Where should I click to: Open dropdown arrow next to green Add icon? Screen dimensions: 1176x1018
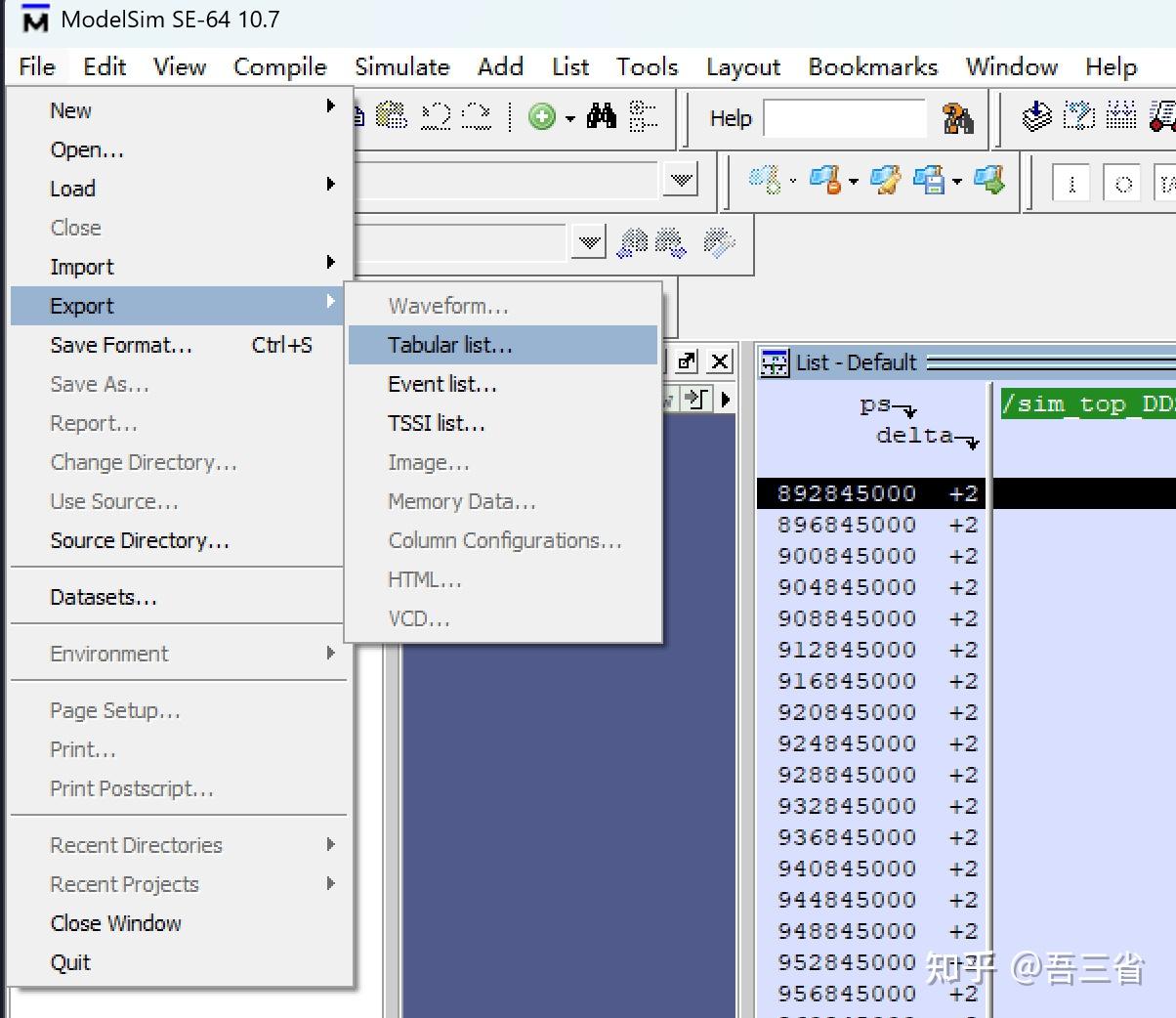tap(569, 119)
